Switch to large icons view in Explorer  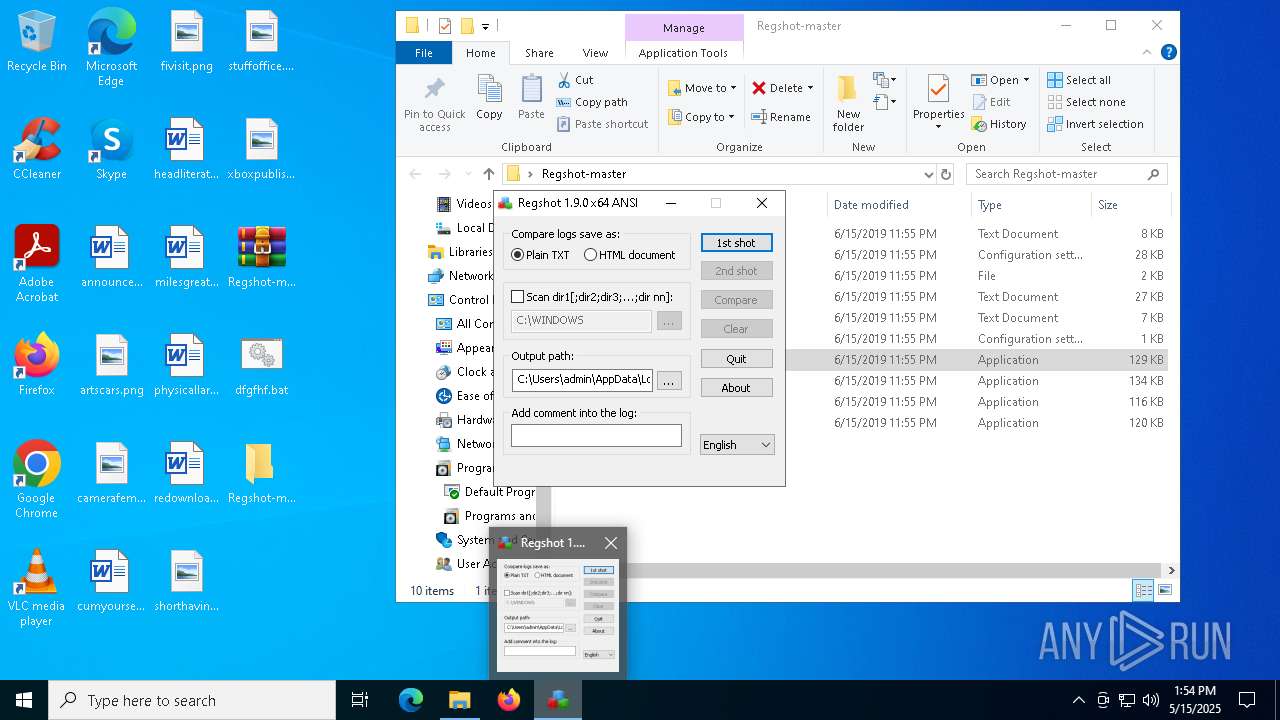(1165, 591)
